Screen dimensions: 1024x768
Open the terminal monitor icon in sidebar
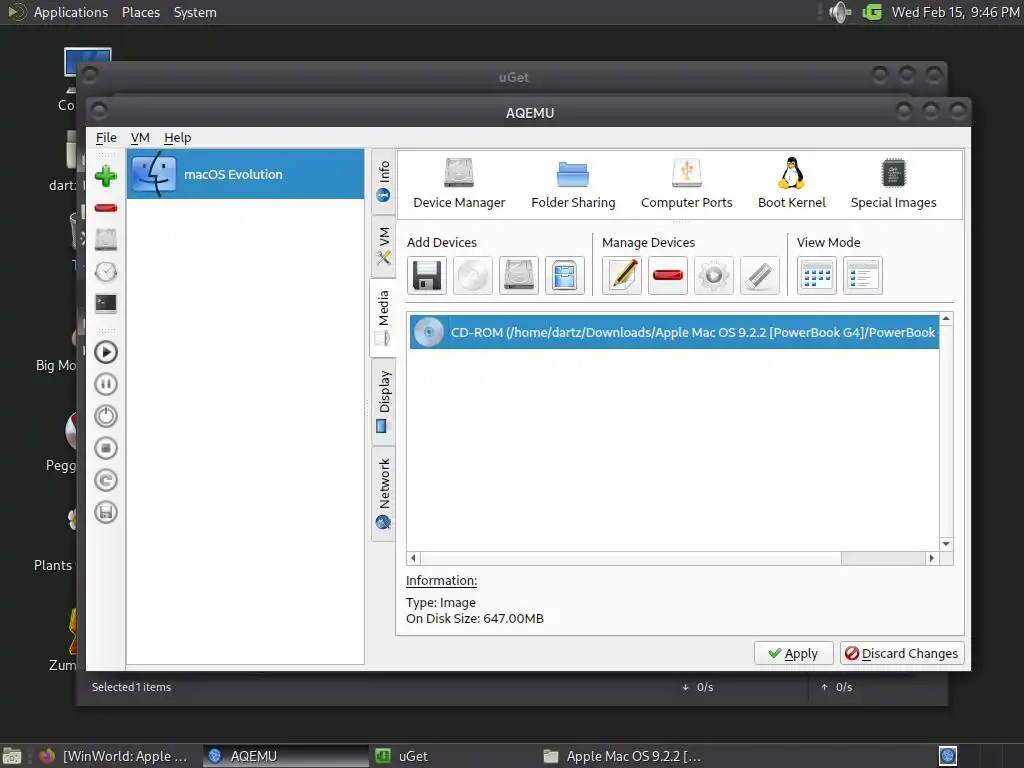click(x=106, y=303)
